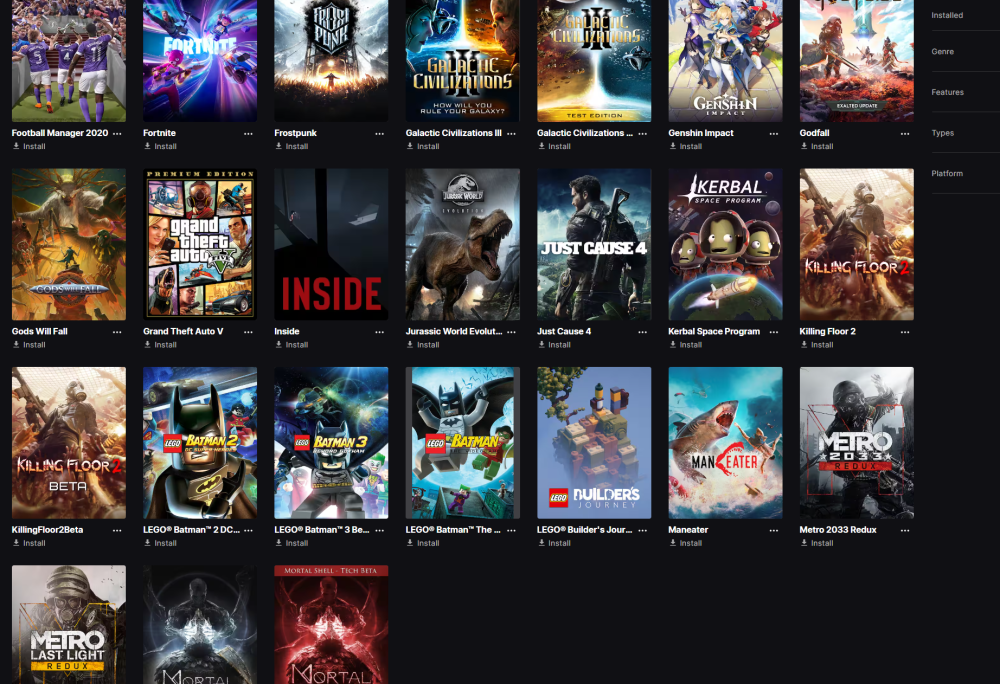Click the ellipsis icon for Maneater

pos(774,531)
